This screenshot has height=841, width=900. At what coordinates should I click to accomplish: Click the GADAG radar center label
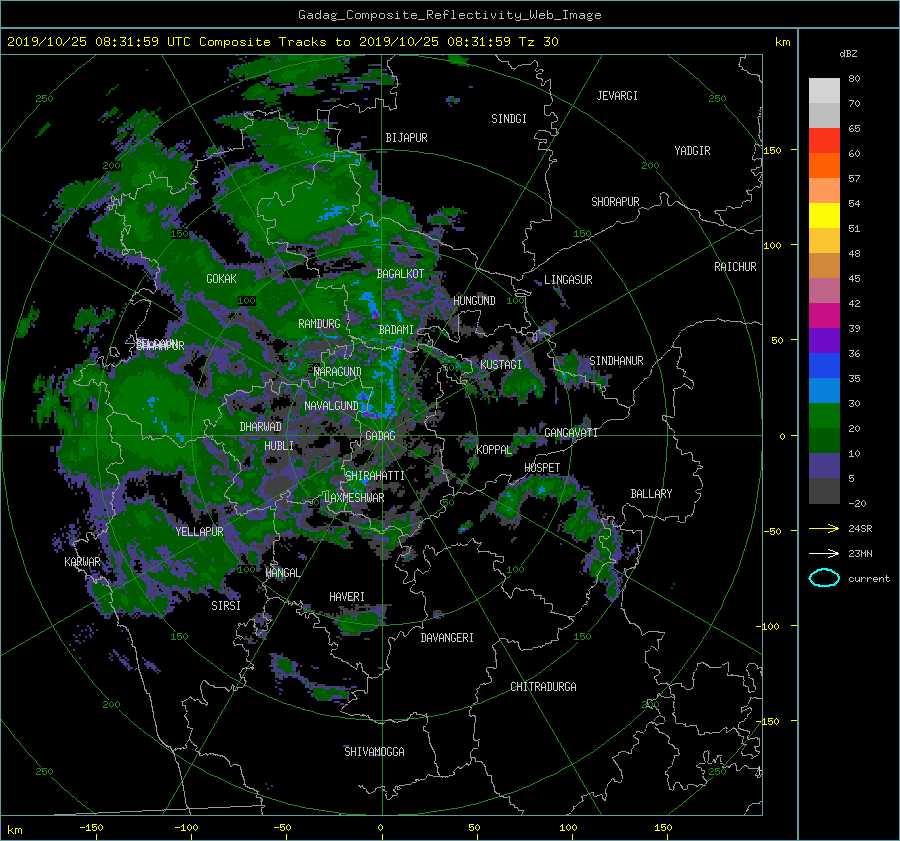(380, 436)
